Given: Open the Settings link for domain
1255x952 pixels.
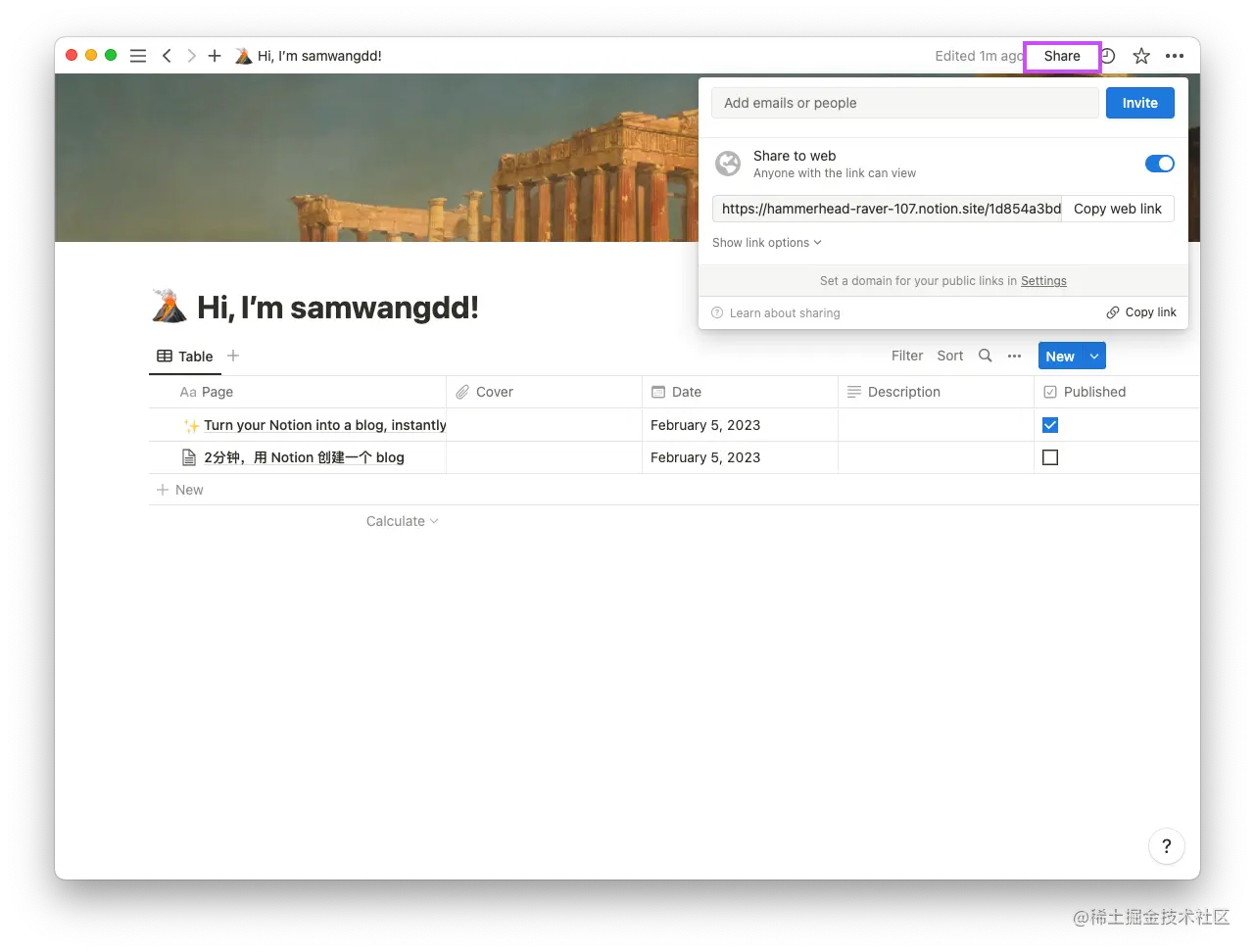Looking at the screenshot, I should tap(1043, 281).
